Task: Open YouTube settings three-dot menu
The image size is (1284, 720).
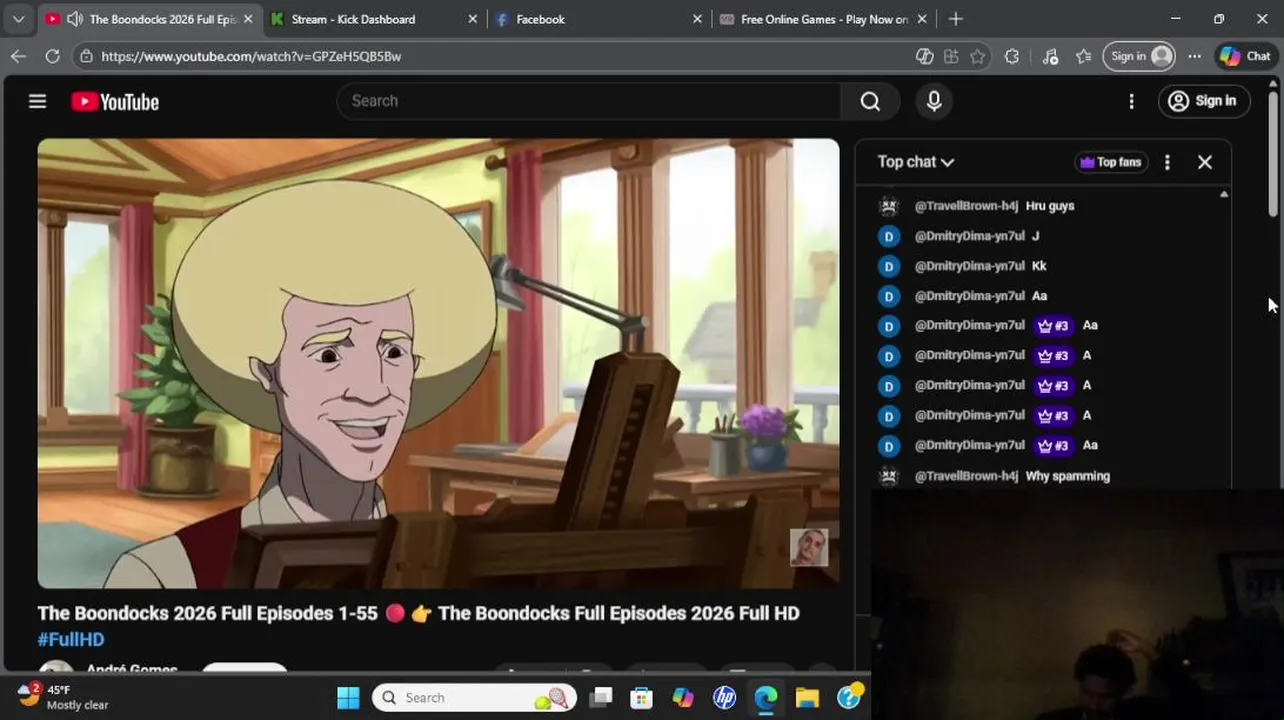Action: [1131, 101]
